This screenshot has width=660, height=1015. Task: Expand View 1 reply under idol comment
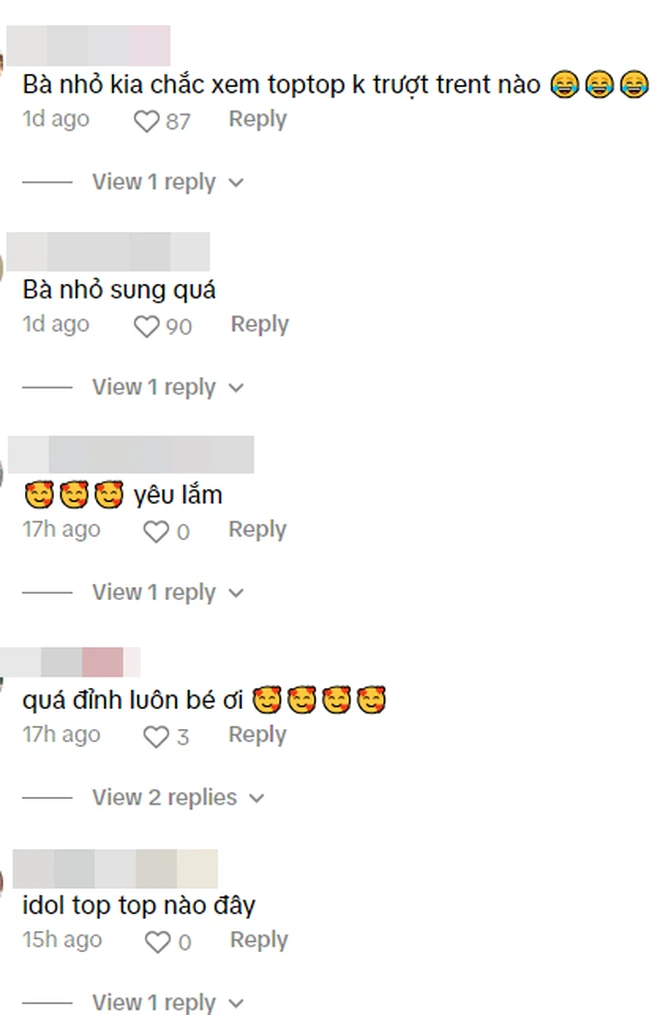[168, 1002]
